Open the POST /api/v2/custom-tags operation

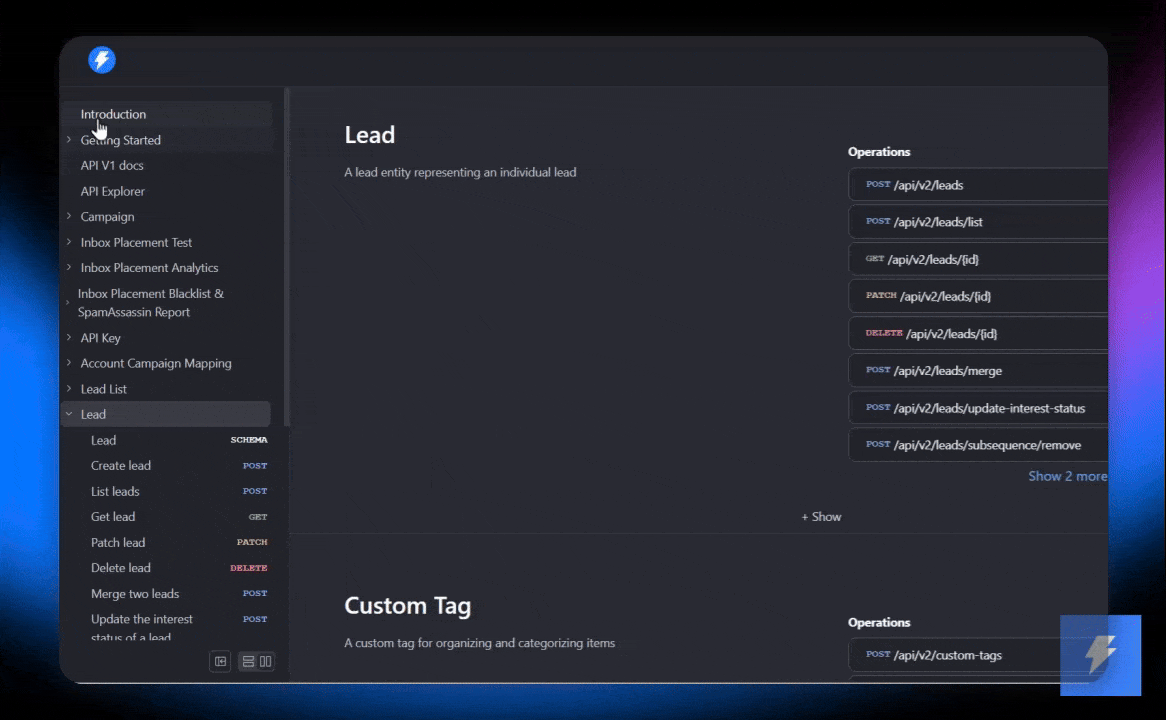(978, 655)
